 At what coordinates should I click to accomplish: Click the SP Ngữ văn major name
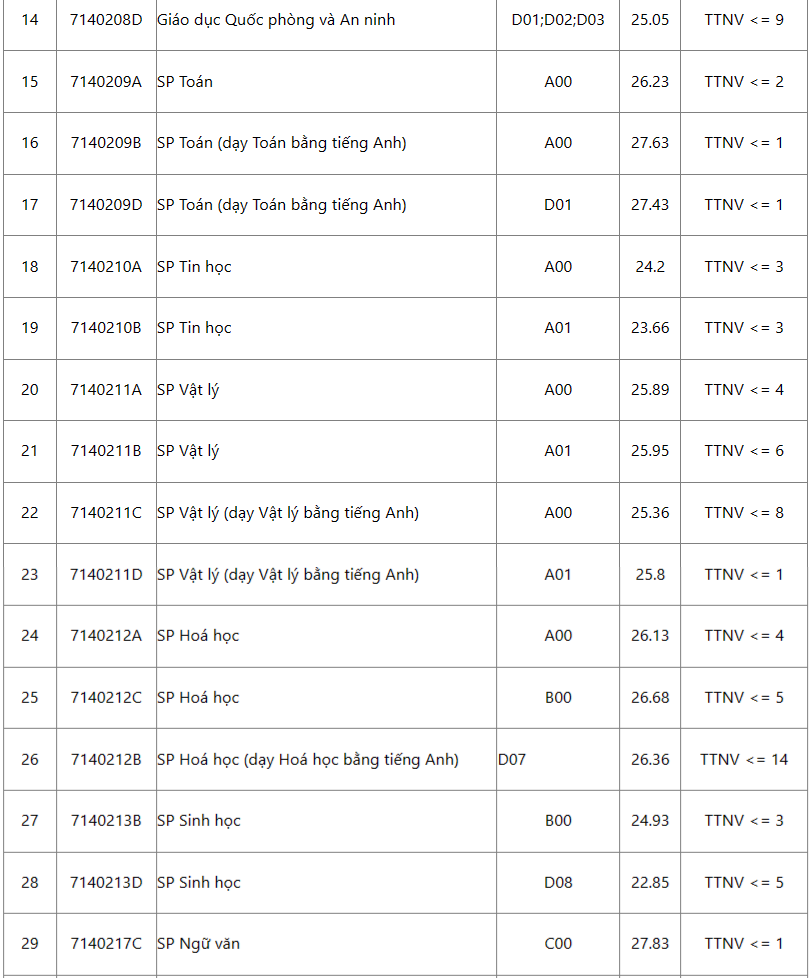pos(198,944)
